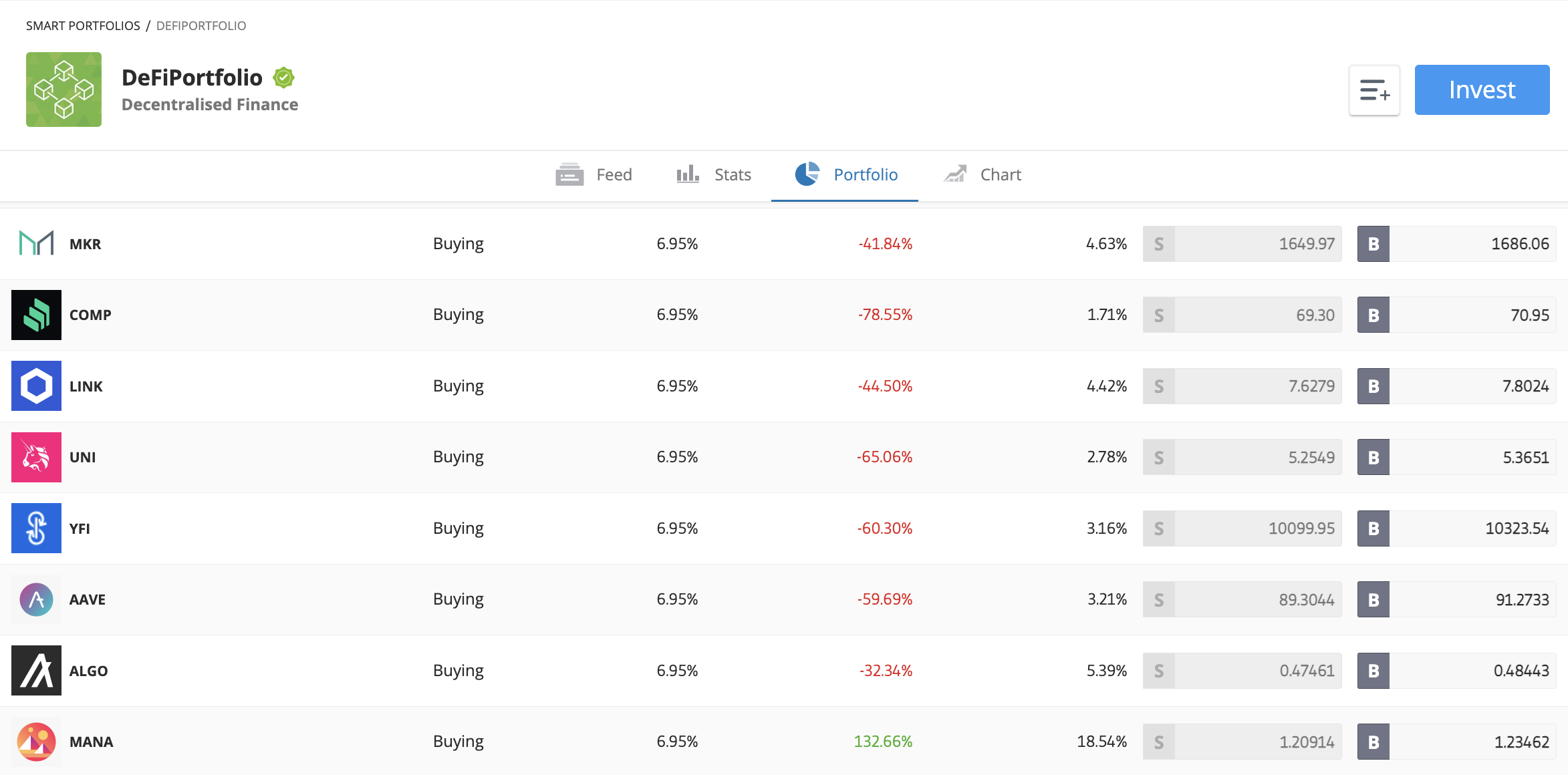1568x775 pixels.
Task: Switch to the Feed tab
Action: tap(594, 175)
